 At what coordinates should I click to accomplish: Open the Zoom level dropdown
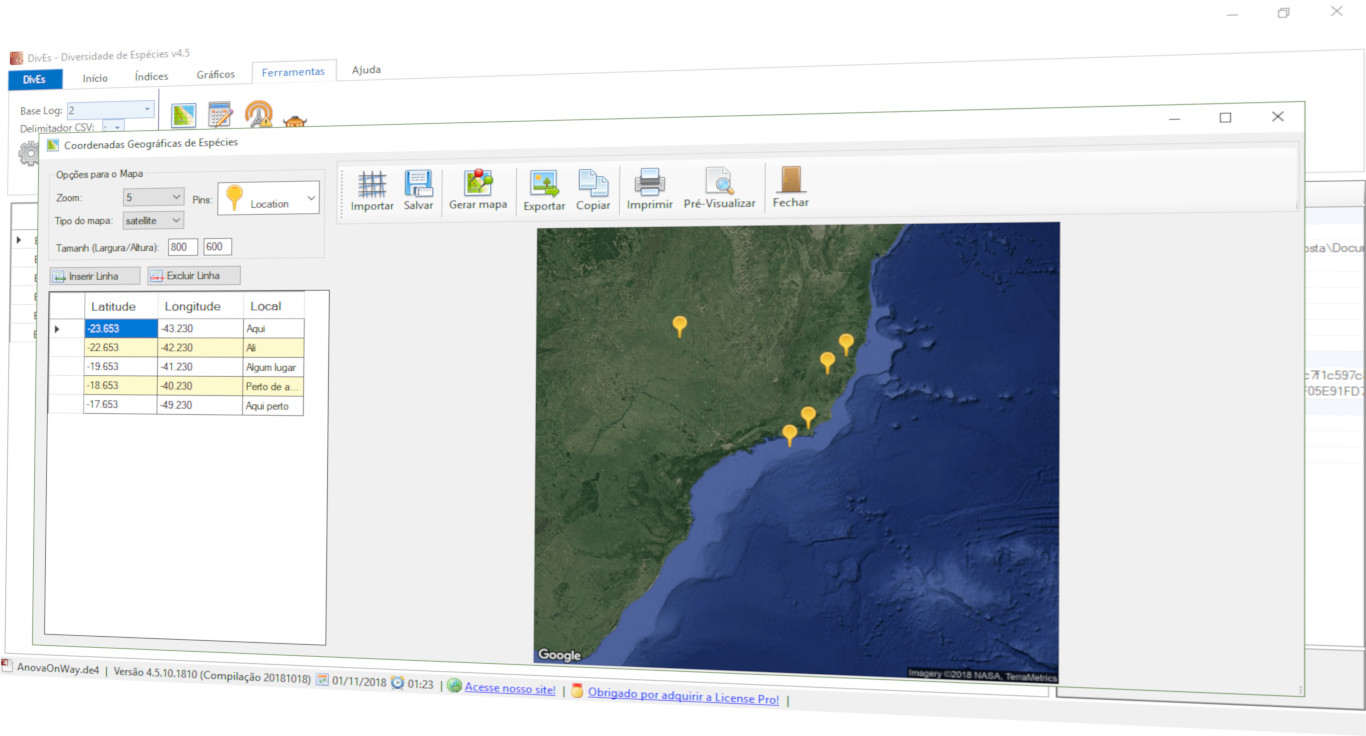click(x=154, y=197)
